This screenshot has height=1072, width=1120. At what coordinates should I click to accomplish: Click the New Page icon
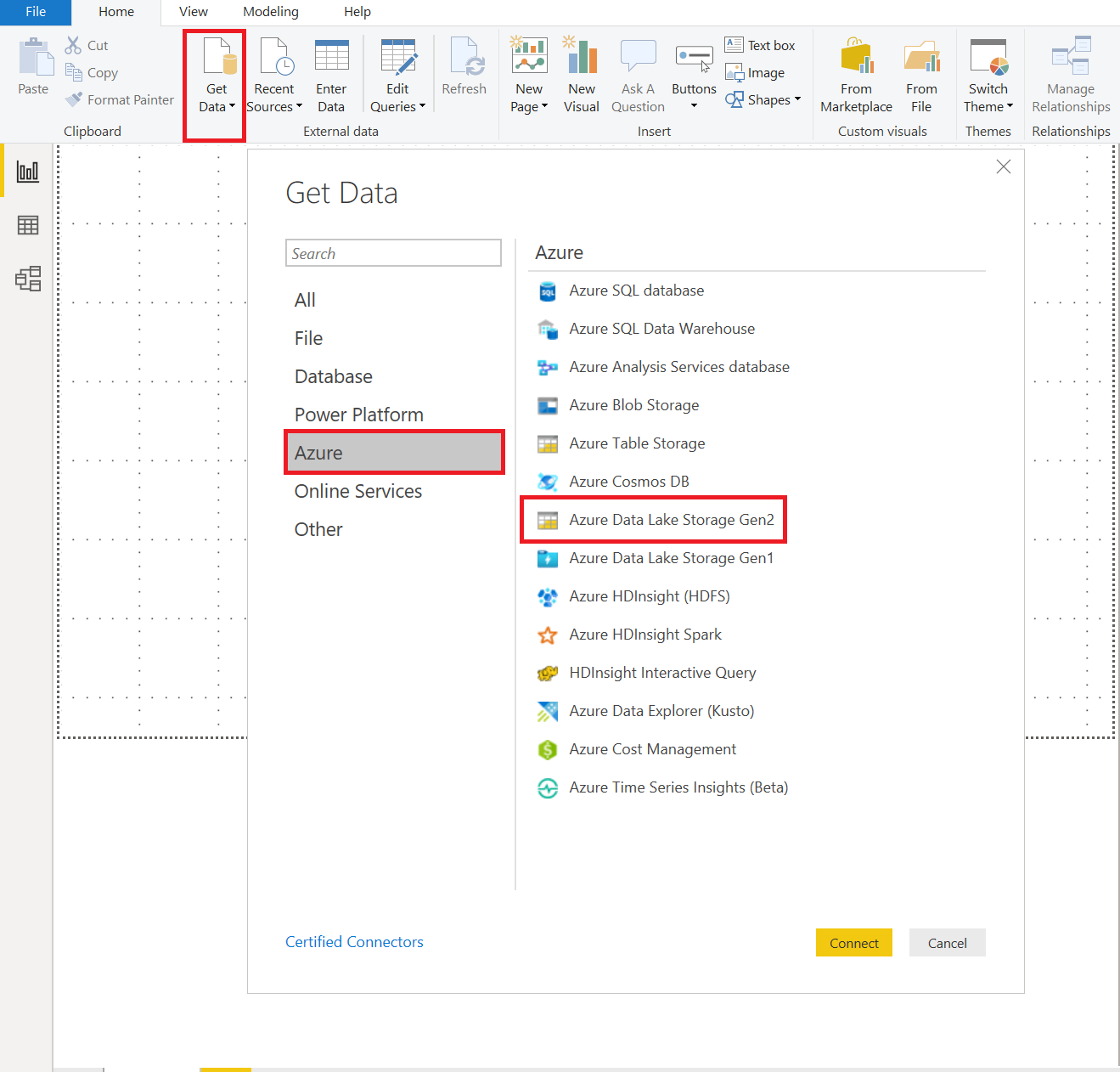[x=529, y=55]
